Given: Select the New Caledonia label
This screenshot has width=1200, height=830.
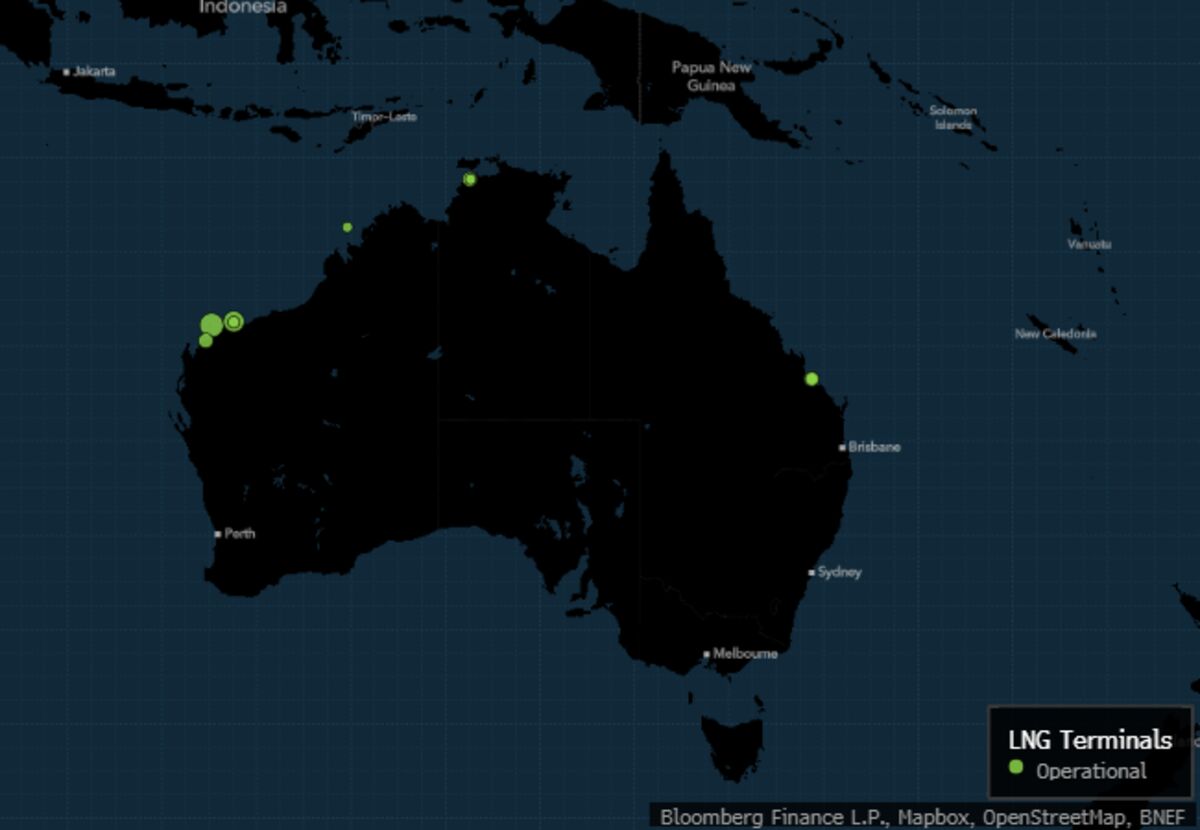Looking at the screenshot, I should click(1055, 334).
